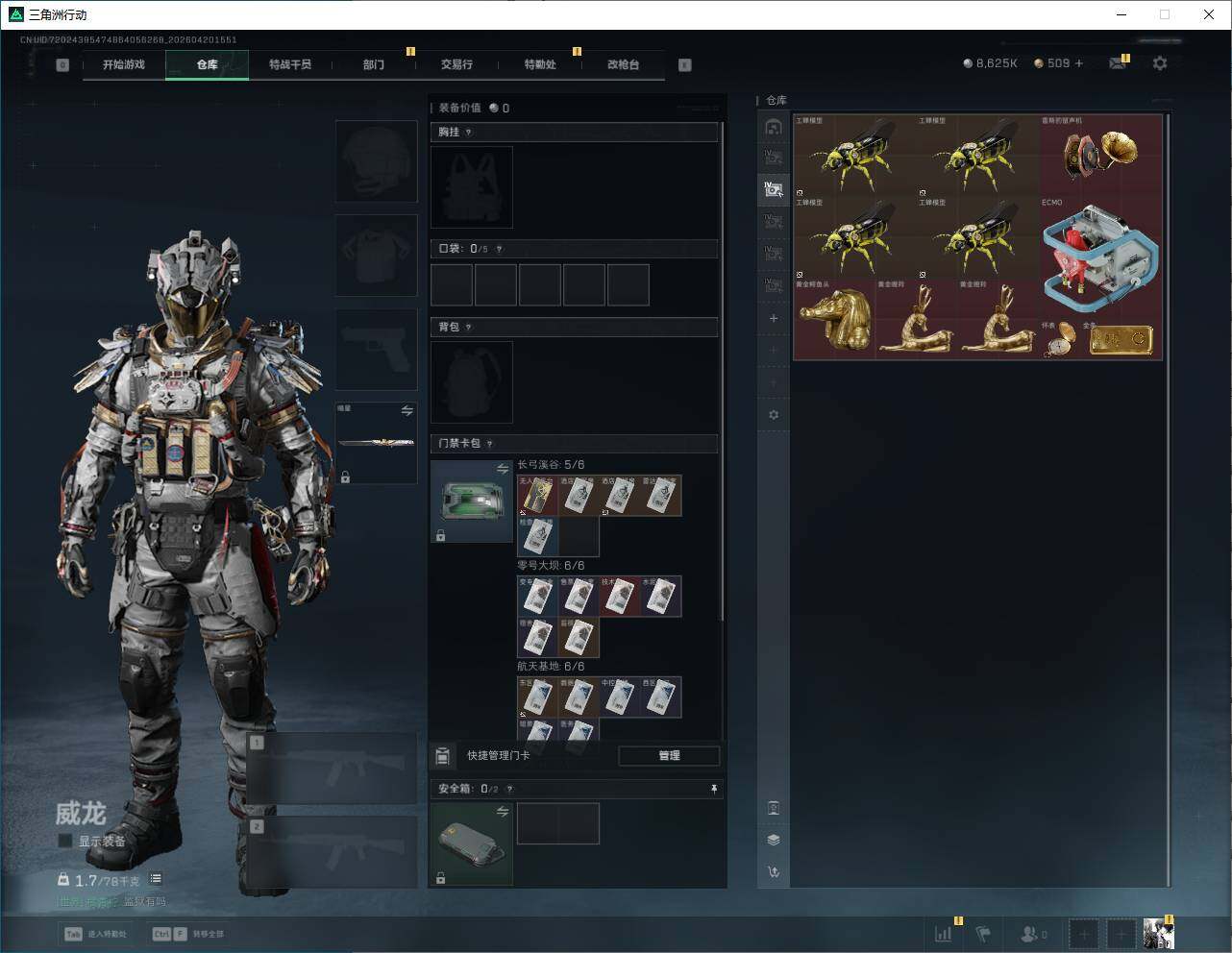Click the help icon beside 胸挂
The height and width of the screenshot is (953, 1232).
[x=468, y=133]
